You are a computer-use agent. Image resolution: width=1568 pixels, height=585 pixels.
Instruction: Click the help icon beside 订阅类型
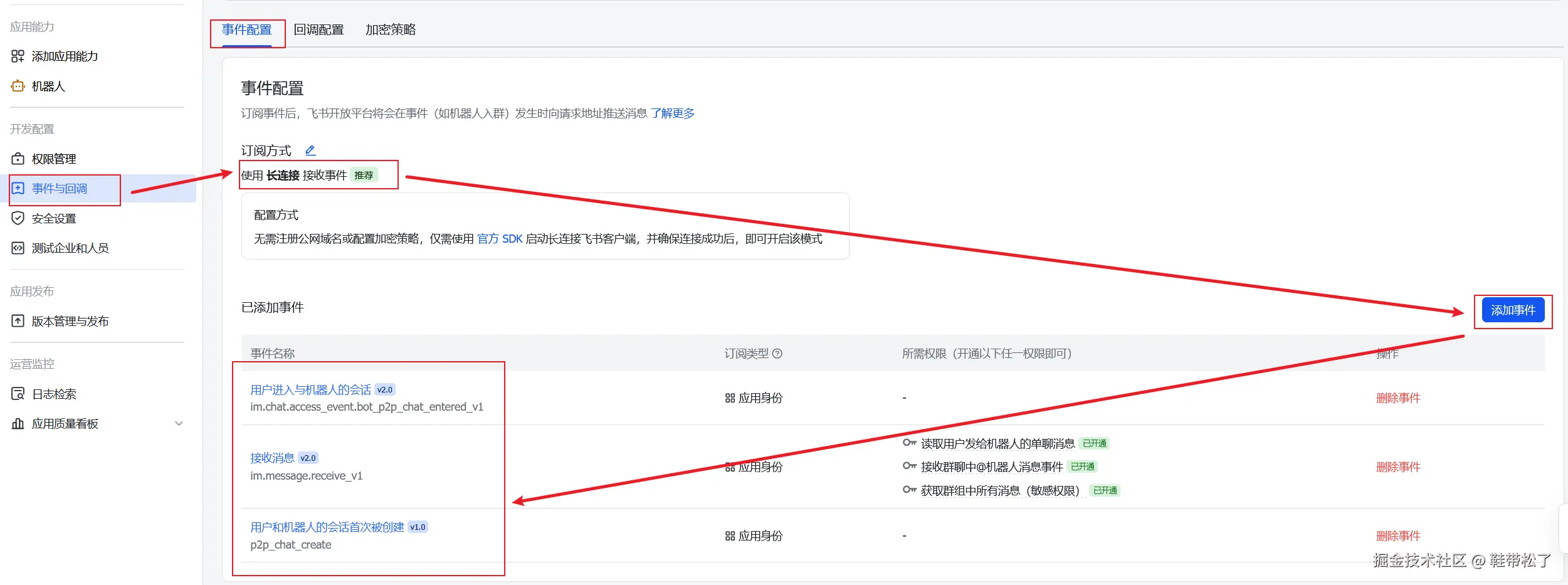pos(777,354)
